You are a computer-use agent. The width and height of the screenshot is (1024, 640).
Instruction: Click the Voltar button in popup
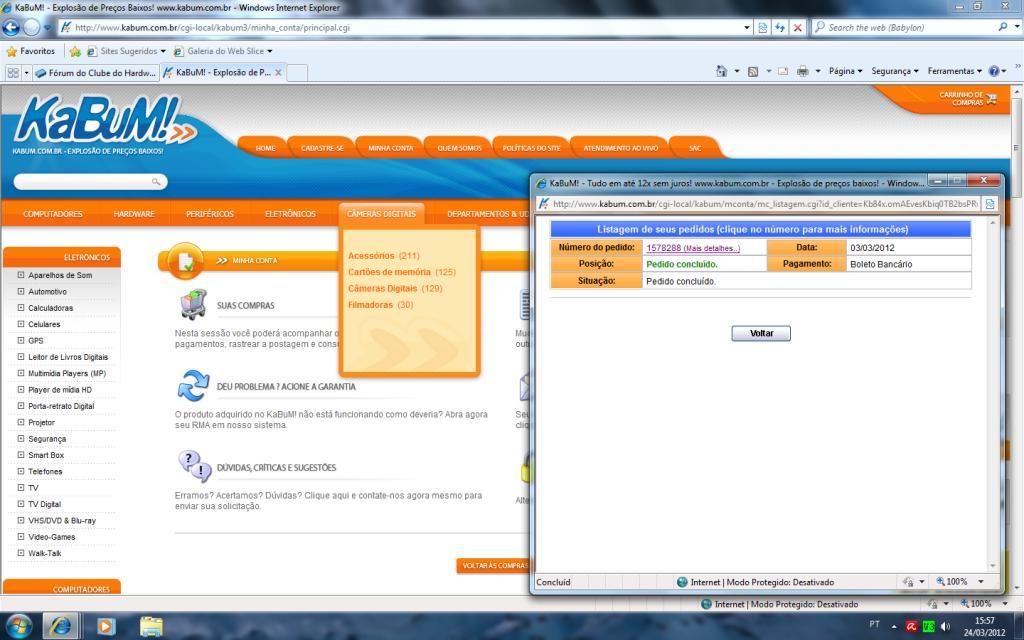click(761, 334)
